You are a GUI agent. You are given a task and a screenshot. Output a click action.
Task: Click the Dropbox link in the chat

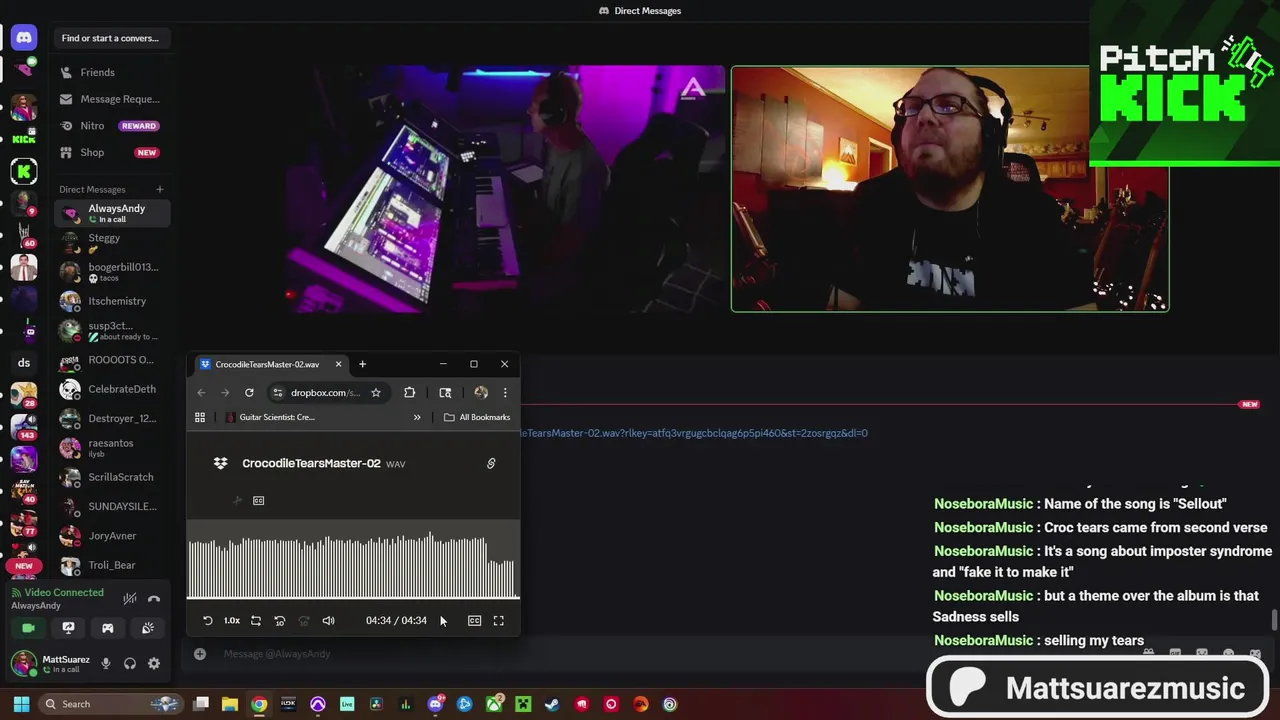pyautogui.click(x=694, y=433)
